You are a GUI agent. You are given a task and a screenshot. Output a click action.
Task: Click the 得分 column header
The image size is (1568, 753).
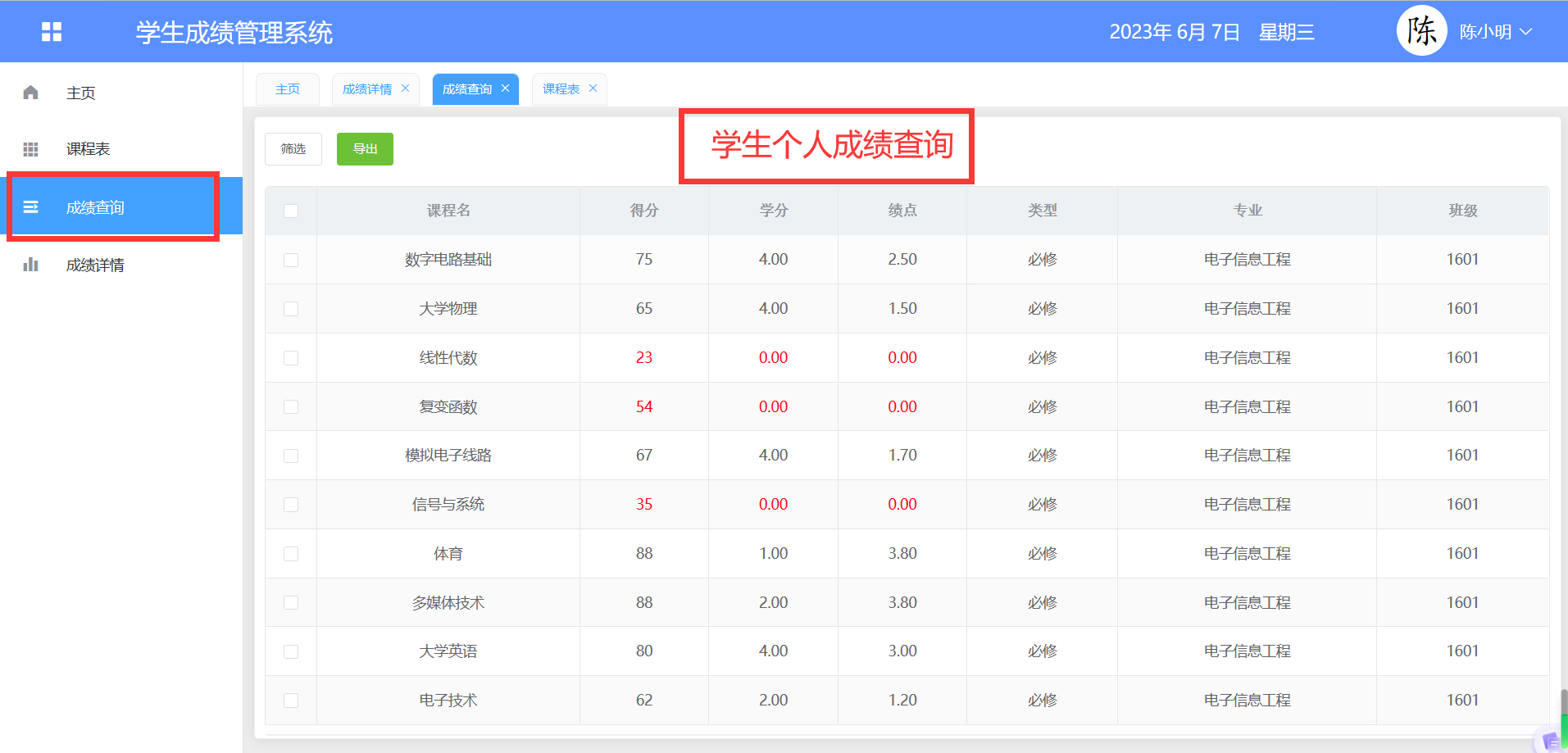(x=644, y=211)
